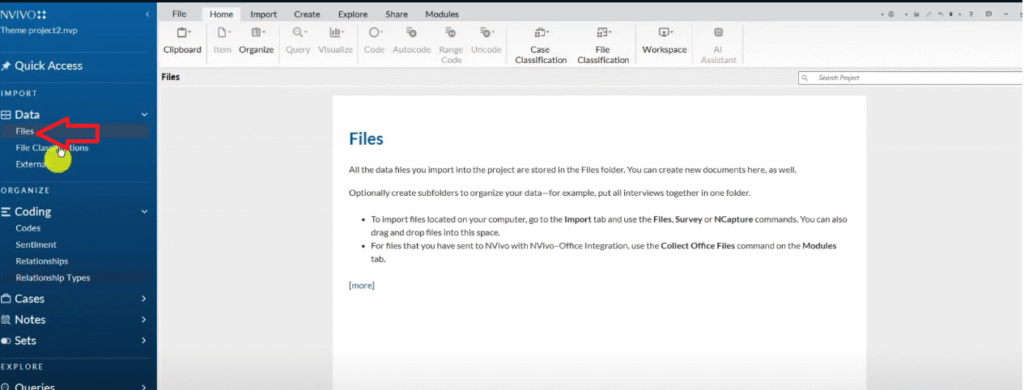The height and width of the screenshot is (390, 1024).
Task: Open the feedback chat bubble icon
Action: coord(989,14)
